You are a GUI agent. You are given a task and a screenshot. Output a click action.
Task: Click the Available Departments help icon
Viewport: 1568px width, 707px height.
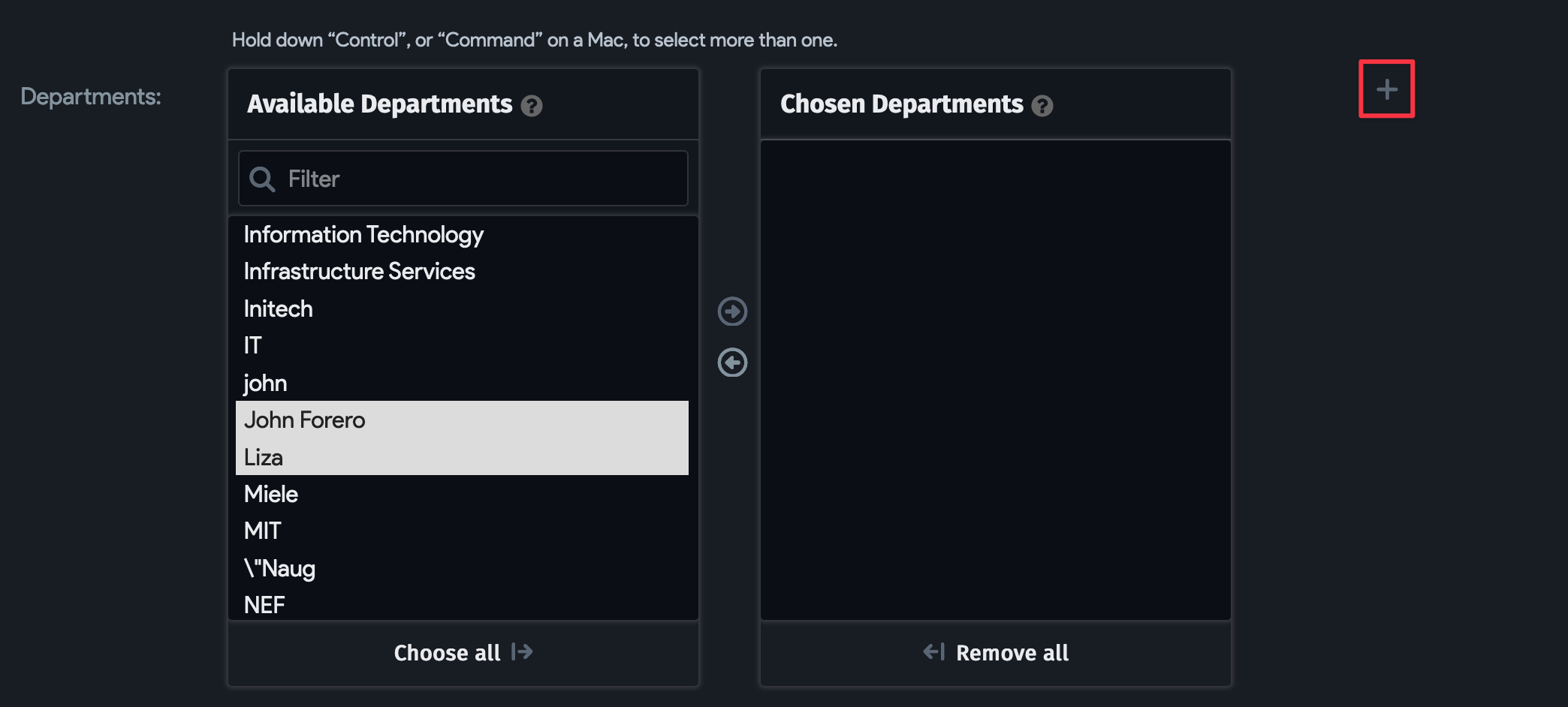click(x=533, y=106)
